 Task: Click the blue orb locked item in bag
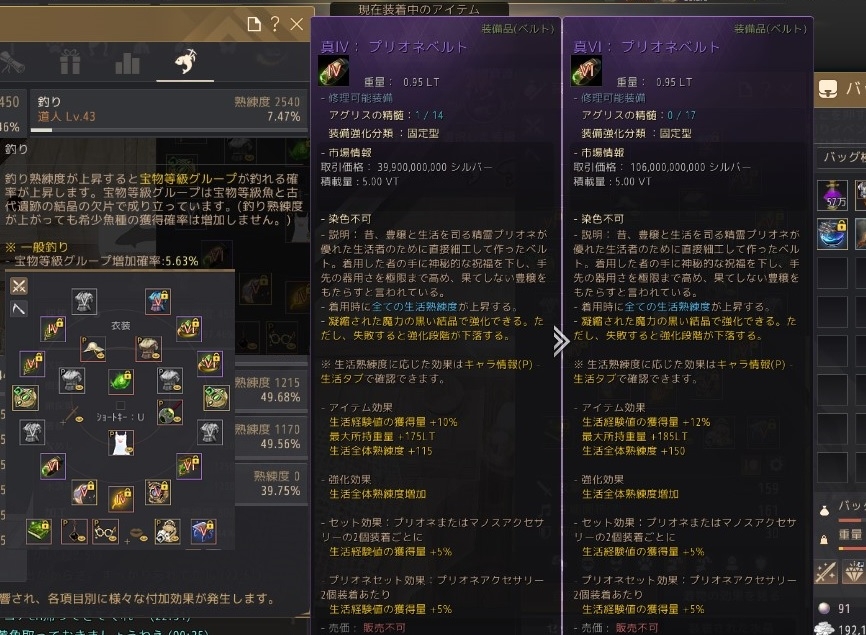832,233
